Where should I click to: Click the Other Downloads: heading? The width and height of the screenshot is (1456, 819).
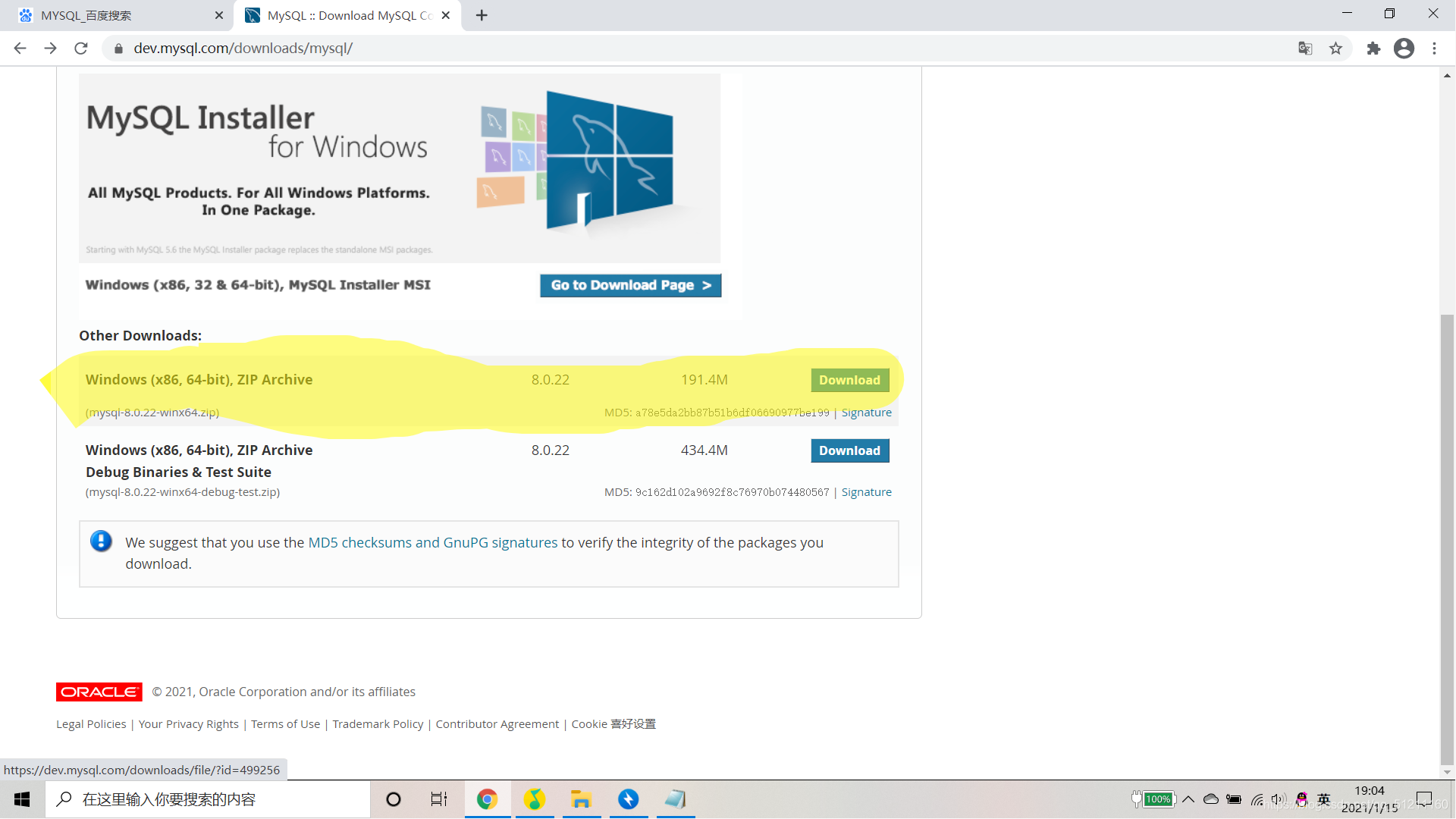coord(140,335)
